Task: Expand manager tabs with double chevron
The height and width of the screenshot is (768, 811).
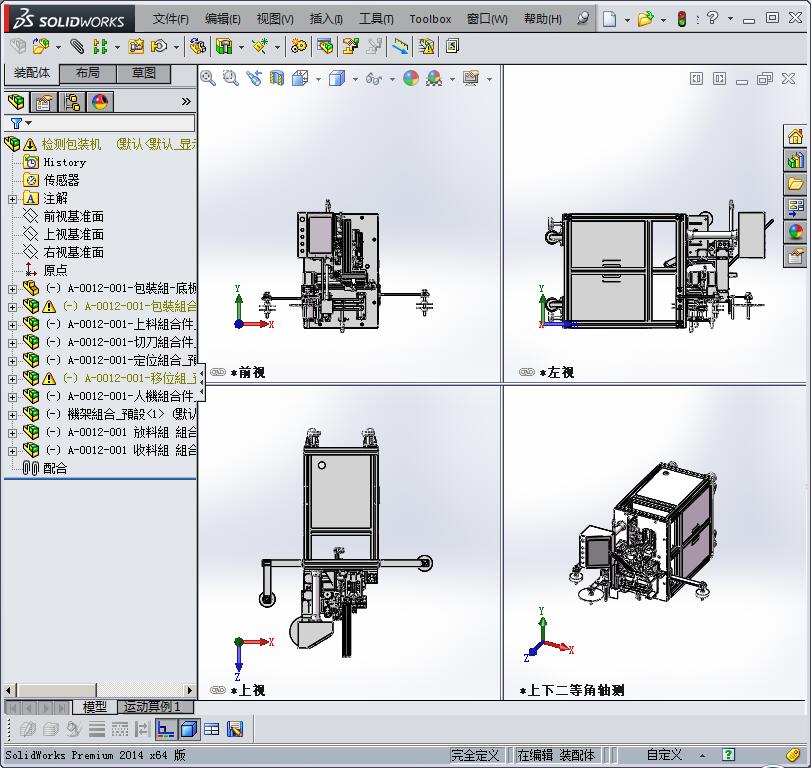Action: click(186, 101)
